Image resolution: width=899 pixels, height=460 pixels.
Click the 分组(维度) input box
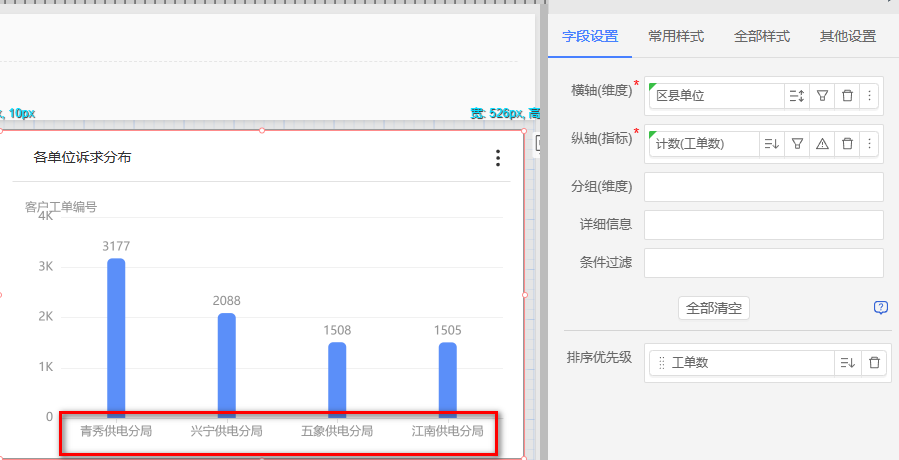coord(763,187)
